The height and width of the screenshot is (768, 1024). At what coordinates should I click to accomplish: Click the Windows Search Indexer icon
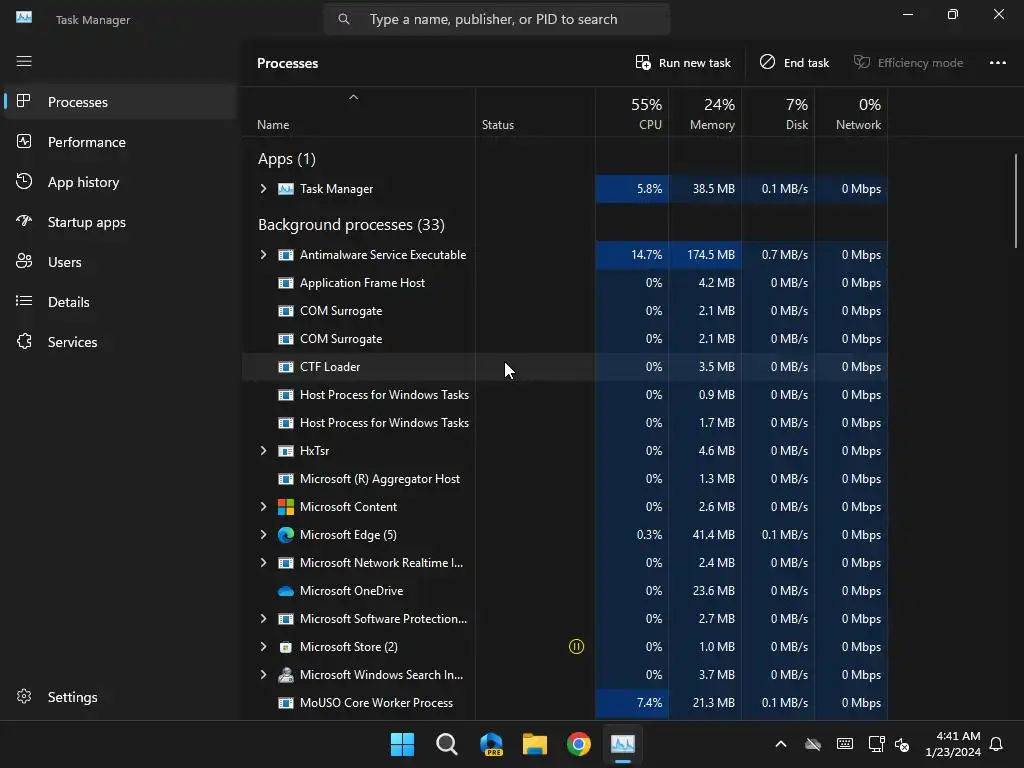(x=285, y=675)
